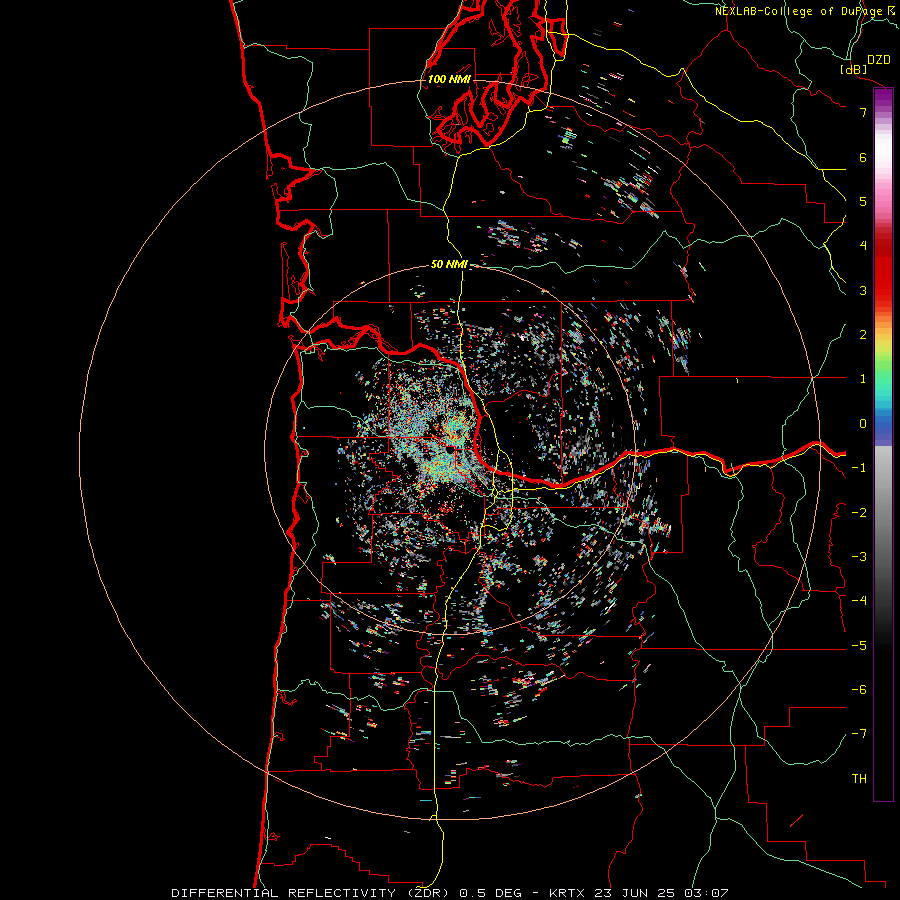Click the "6" value on the legend
The image size is (900, 900).
pos(863,157)
